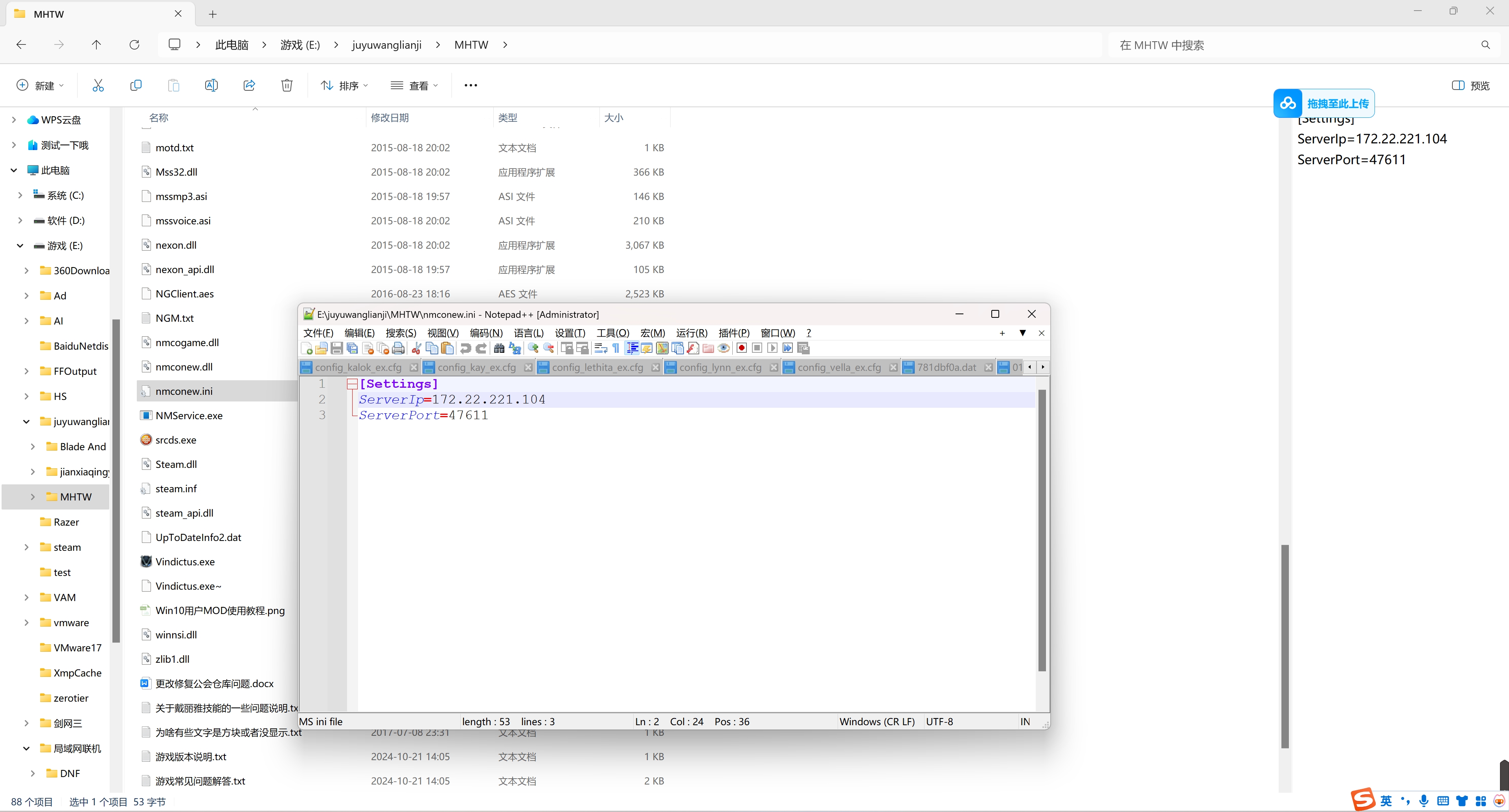
Task: Click the Print icon in Notepad++ toolbar
Action: [398, 348]
